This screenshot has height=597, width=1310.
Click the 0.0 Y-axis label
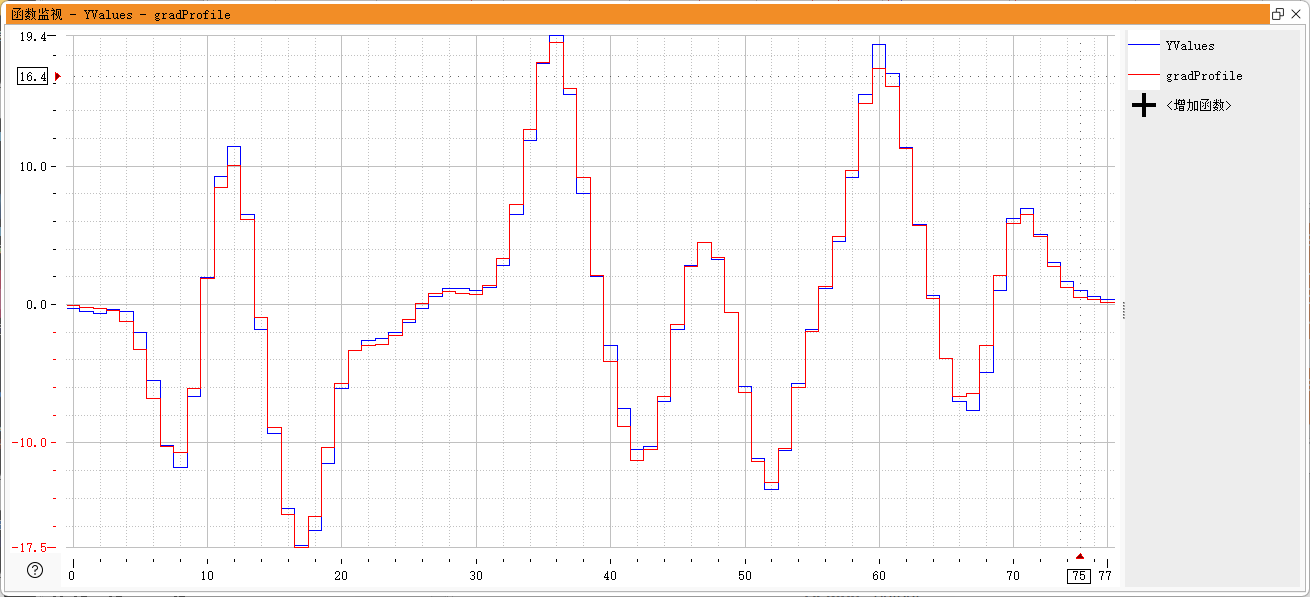[x=36, y=305]
